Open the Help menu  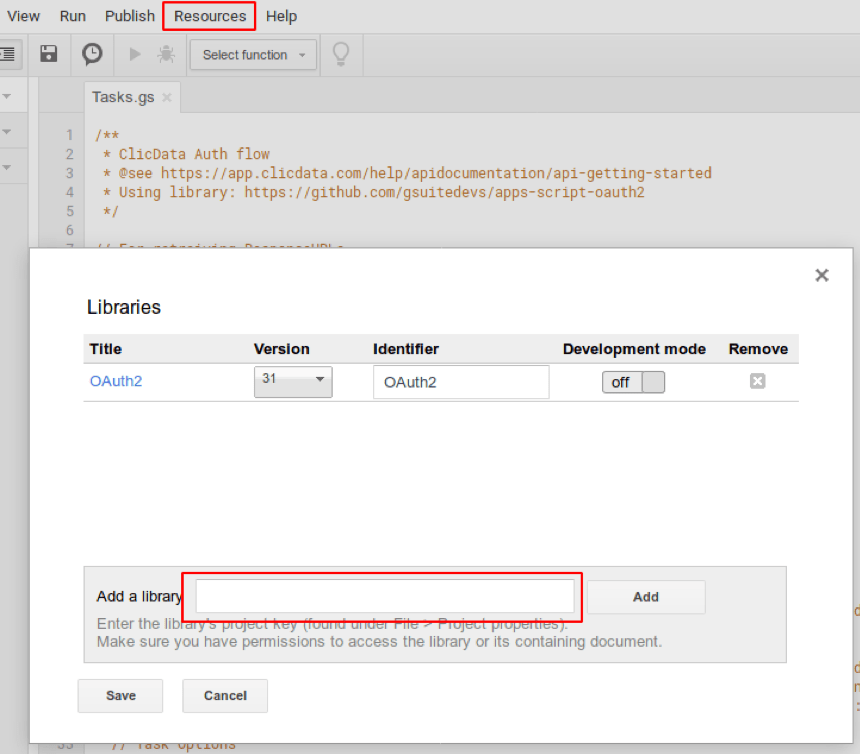281,16
